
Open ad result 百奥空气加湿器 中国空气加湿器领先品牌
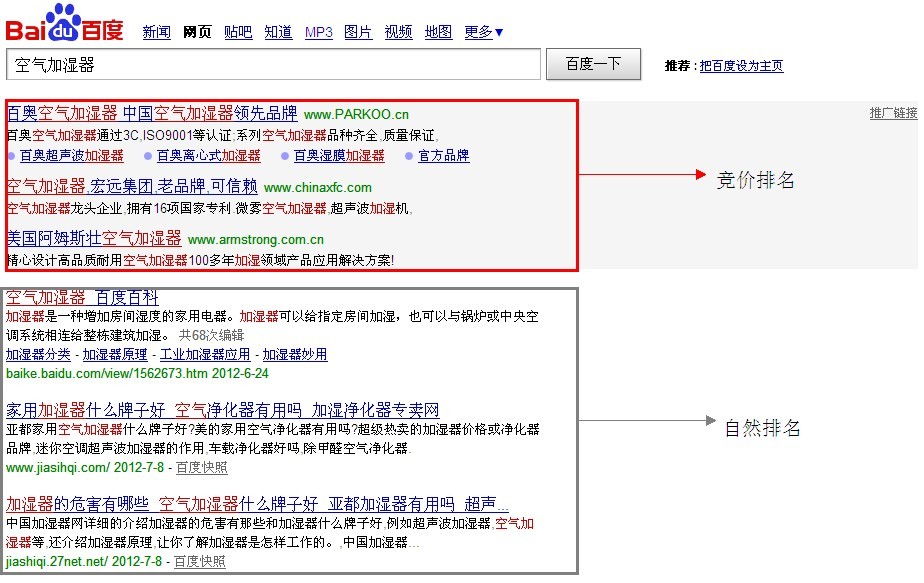(152, 113)
